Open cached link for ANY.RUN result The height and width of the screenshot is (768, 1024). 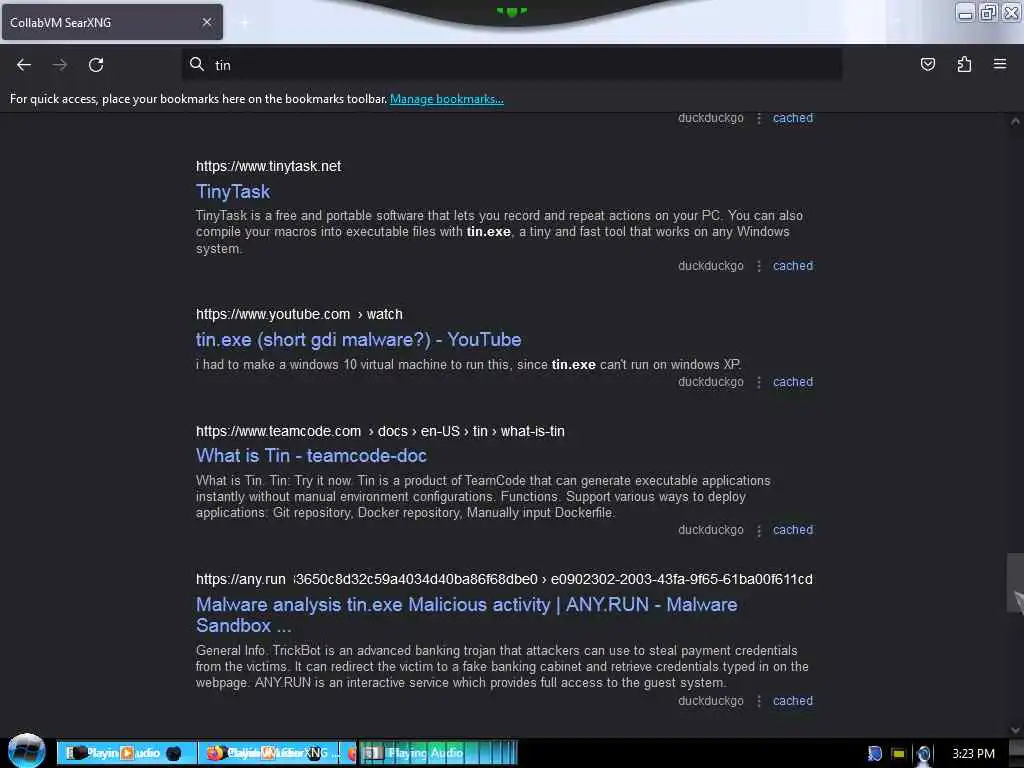[x=793, y=701]
